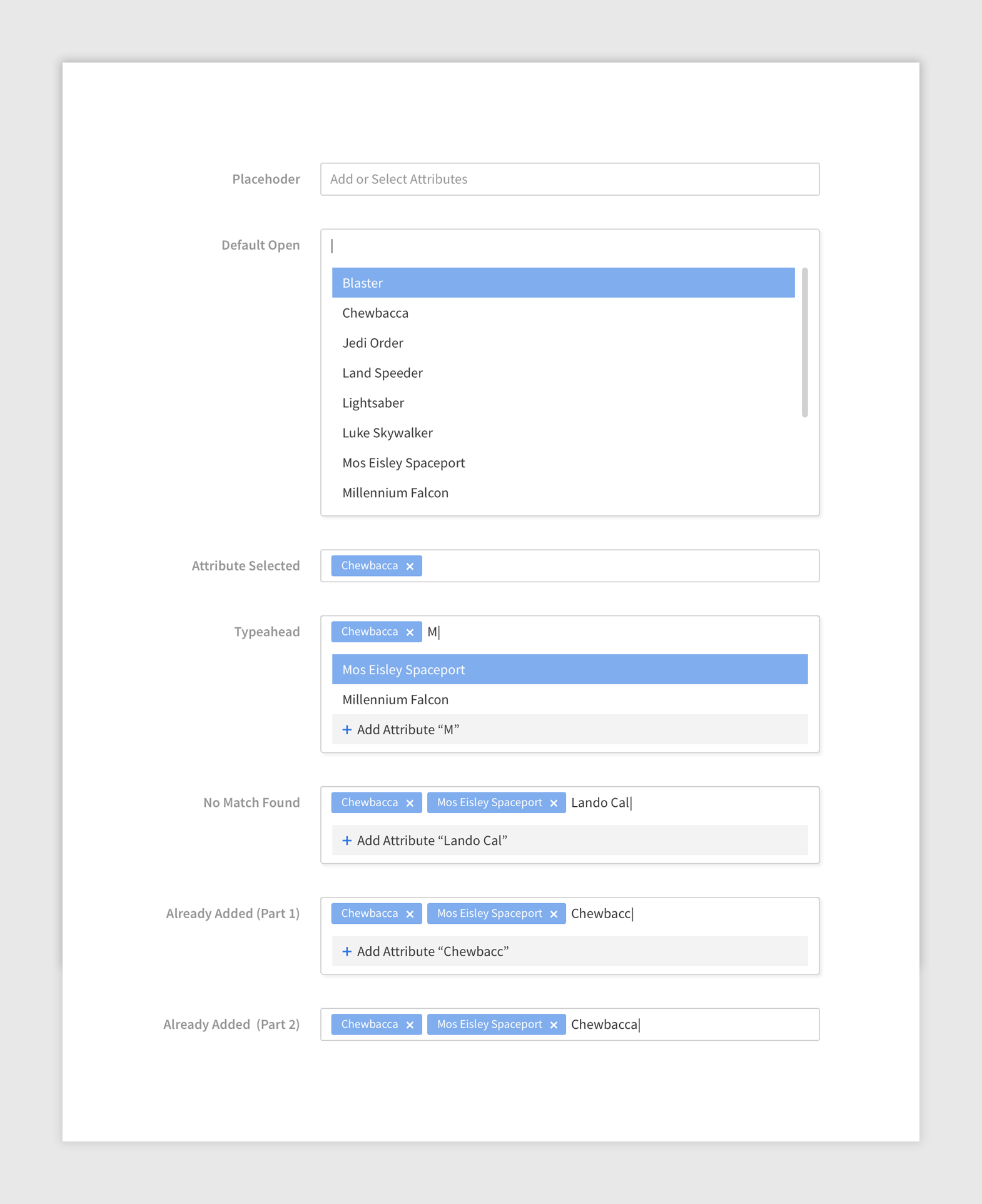Viewport: 982px width, 1204px height.
Task: Click the No Match Found label
Action: point(251,802)
